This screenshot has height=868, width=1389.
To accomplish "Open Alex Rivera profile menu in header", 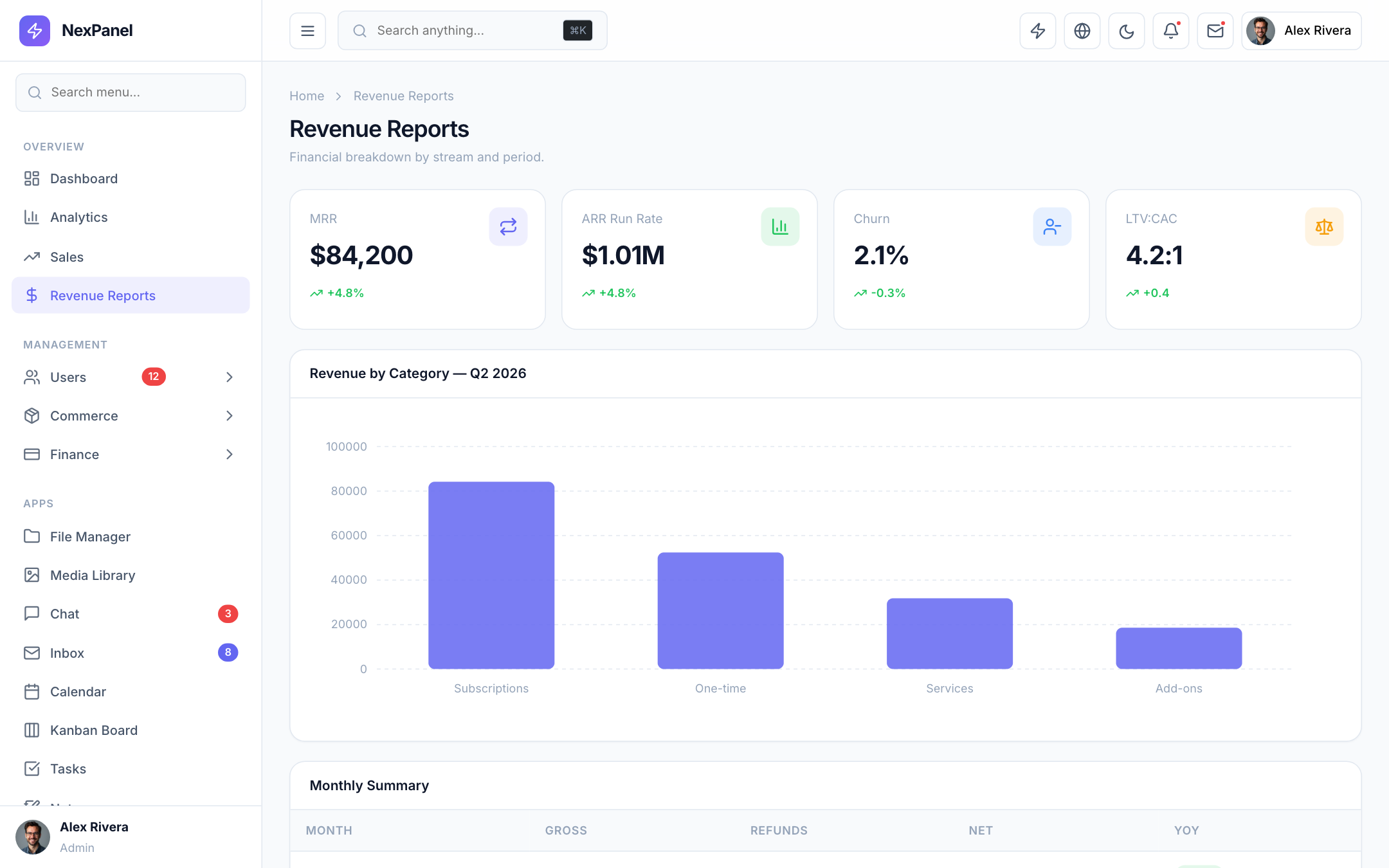I will tap(1301, 30).
